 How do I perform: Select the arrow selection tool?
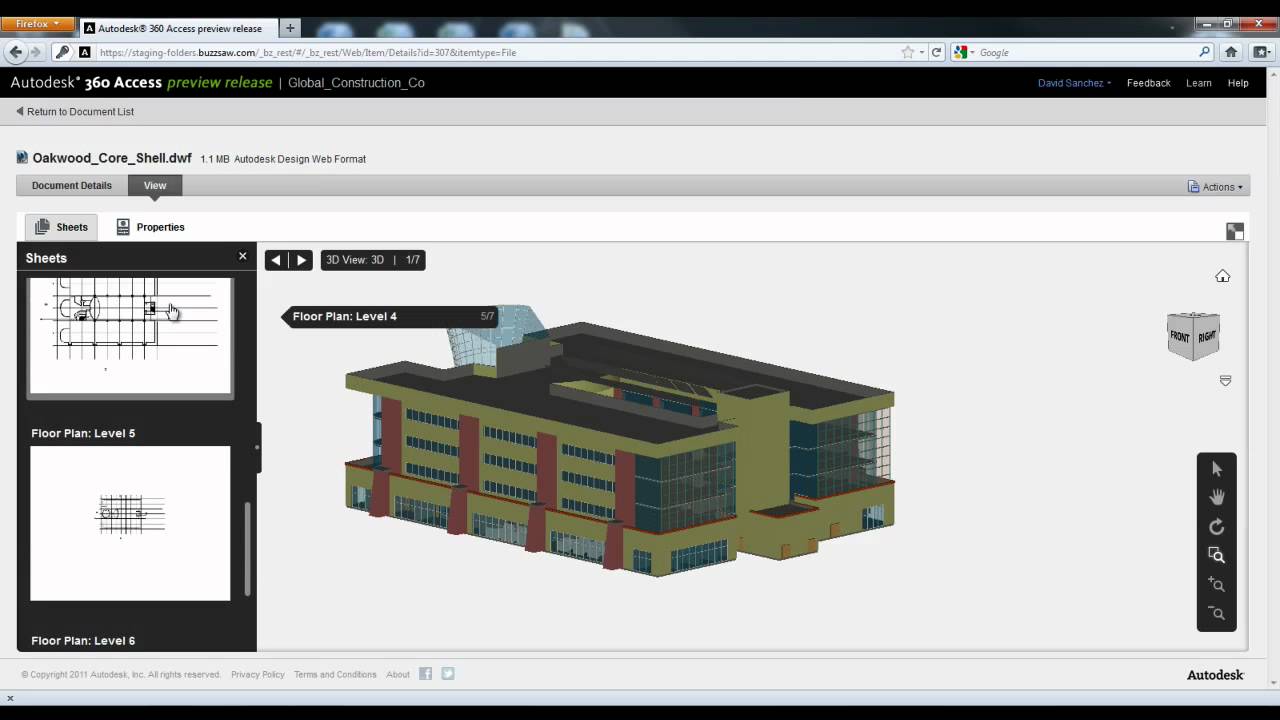(1217, 468)
